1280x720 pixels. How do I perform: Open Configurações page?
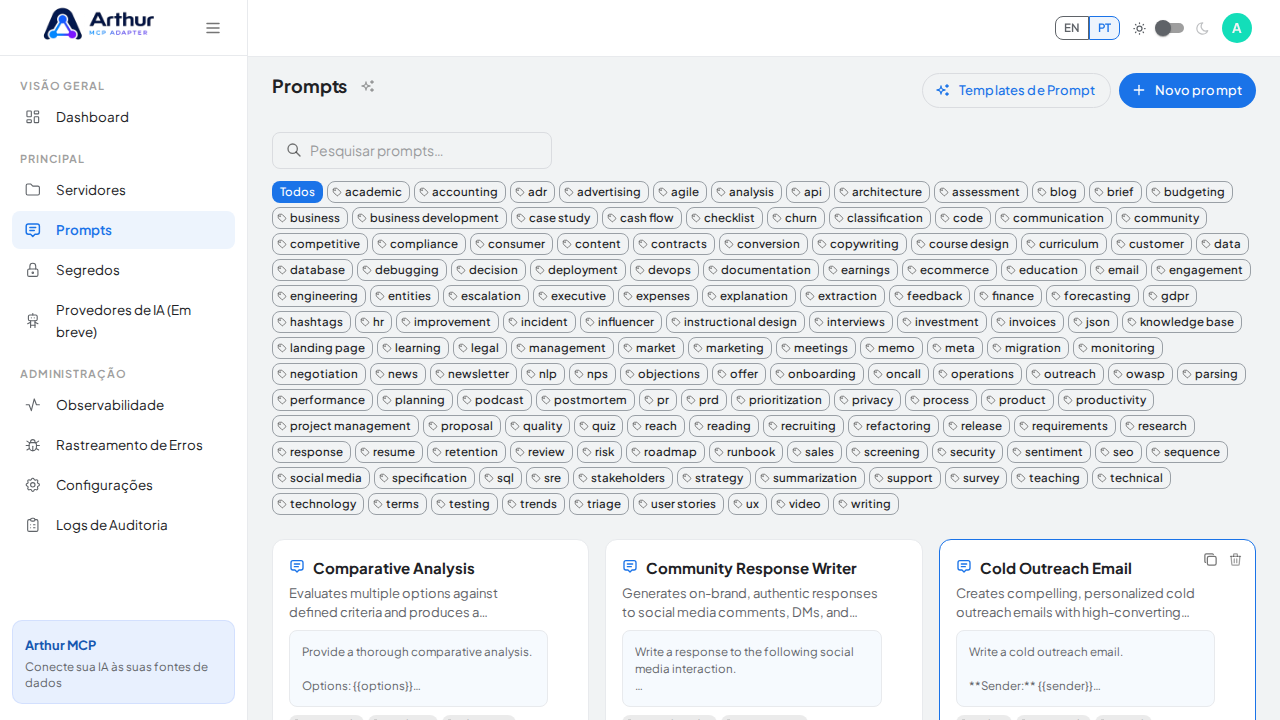123,485
